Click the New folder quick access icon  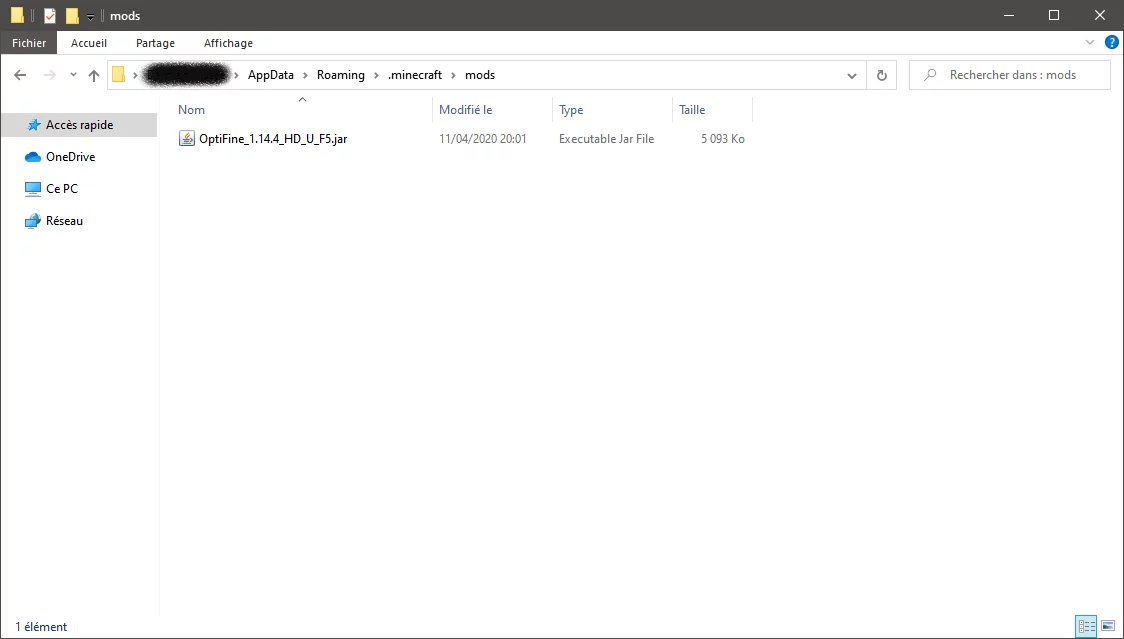pyautogui.click(x=72, y=16)
